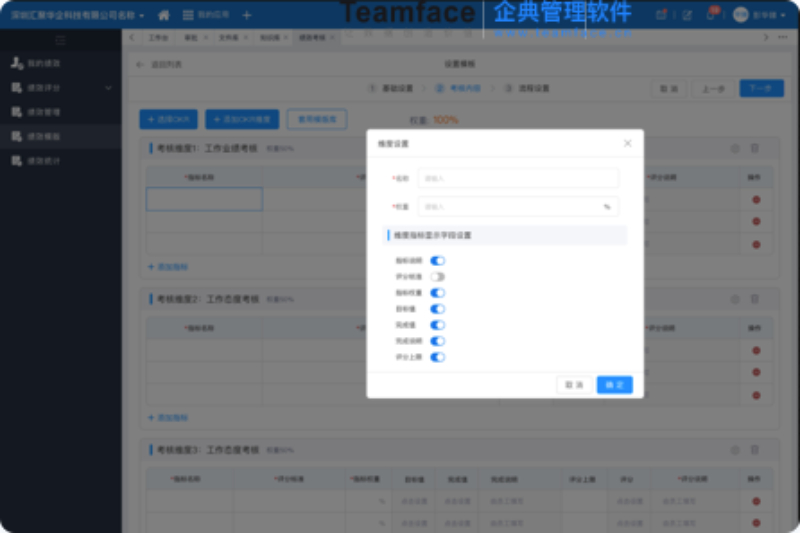The image size is (800, 533).
Task: Delete 考核维度2 with trash icon
Action: [755, 299]
